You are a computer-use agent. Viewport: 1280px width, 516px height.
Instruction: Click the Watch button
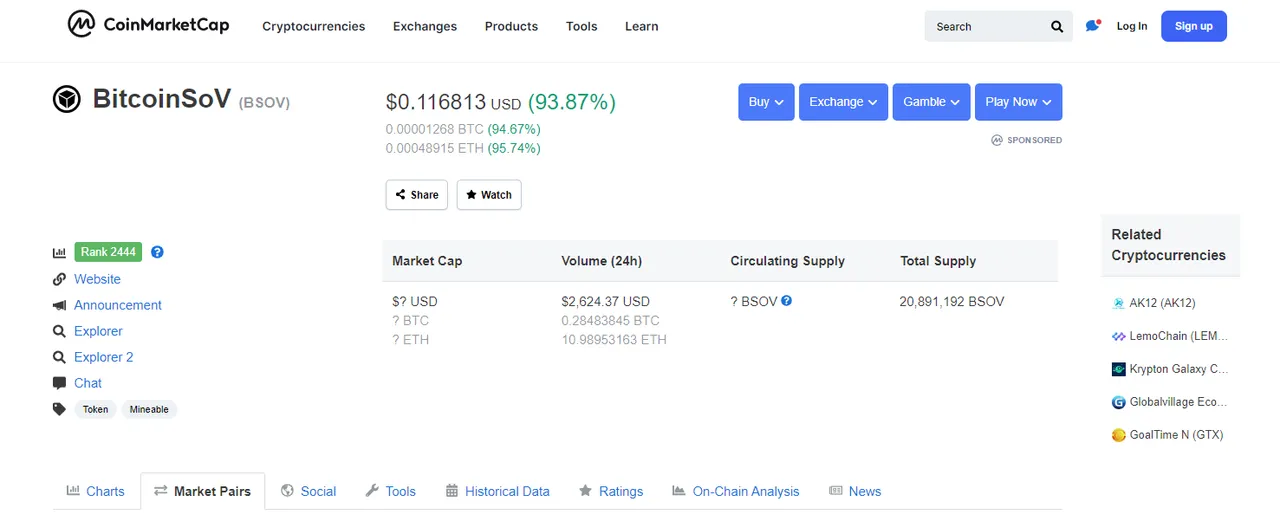(x=489, y=195)
